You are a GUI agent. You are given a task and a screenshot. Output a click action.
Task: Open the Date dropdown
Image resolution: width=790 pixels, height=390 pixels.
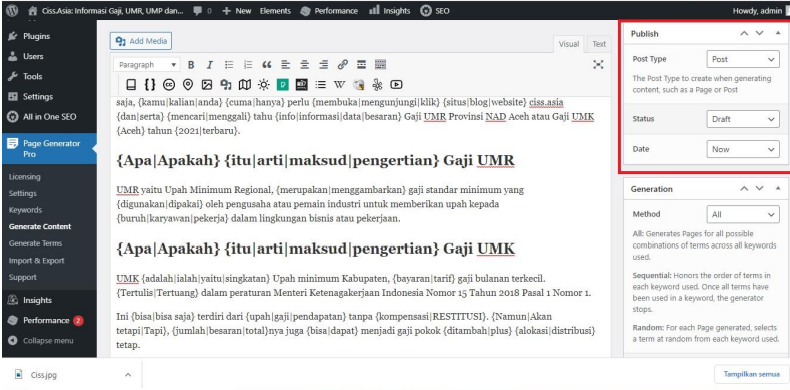743,149
